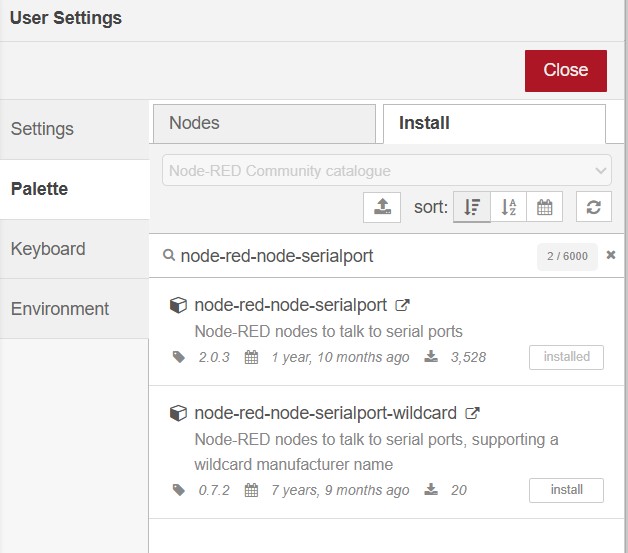Screen dimensions: 628x553
Task: Open node-red-node-serialport-wildcard external link icon
Action: (x=472, y=413)
